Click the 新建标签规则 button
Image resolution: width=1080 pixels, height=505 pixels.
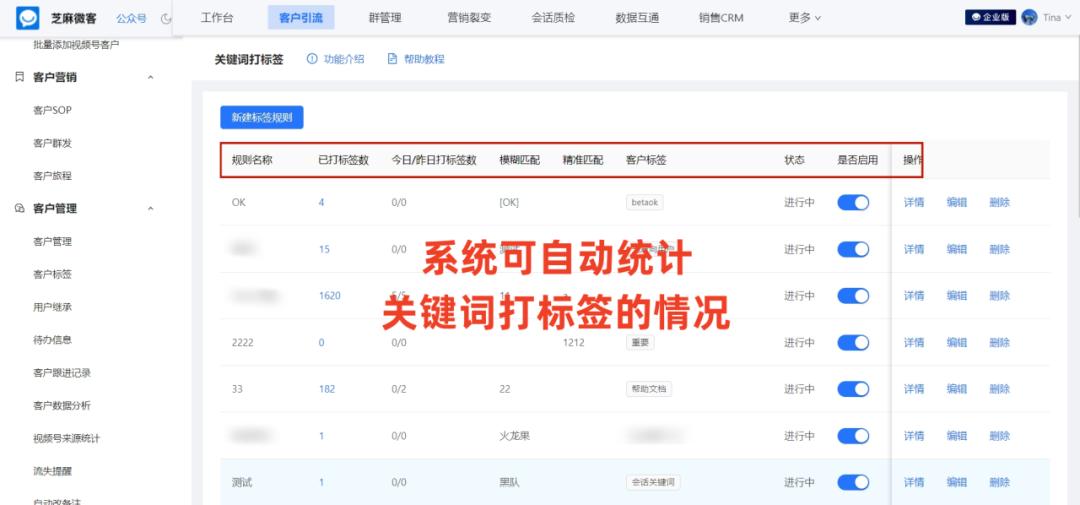(x=262, y=117)
